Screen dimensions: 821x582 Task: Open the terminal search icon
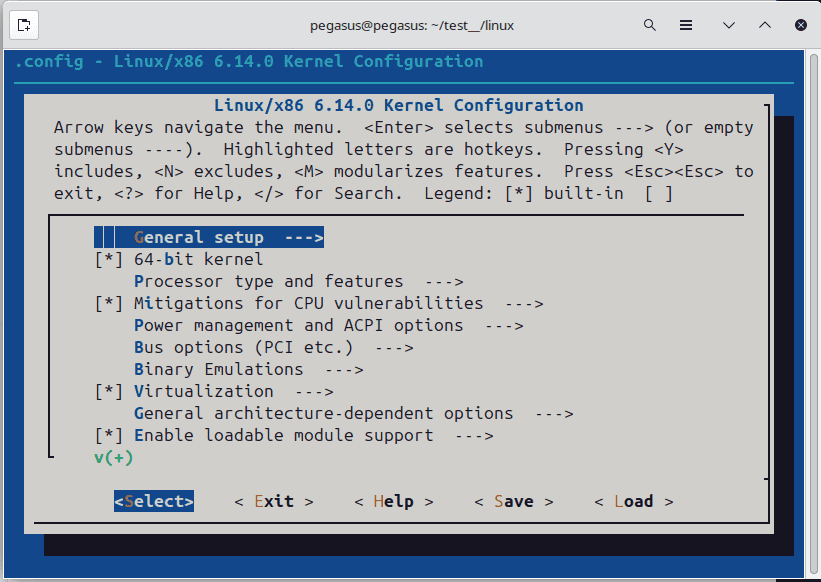[650, 25]
